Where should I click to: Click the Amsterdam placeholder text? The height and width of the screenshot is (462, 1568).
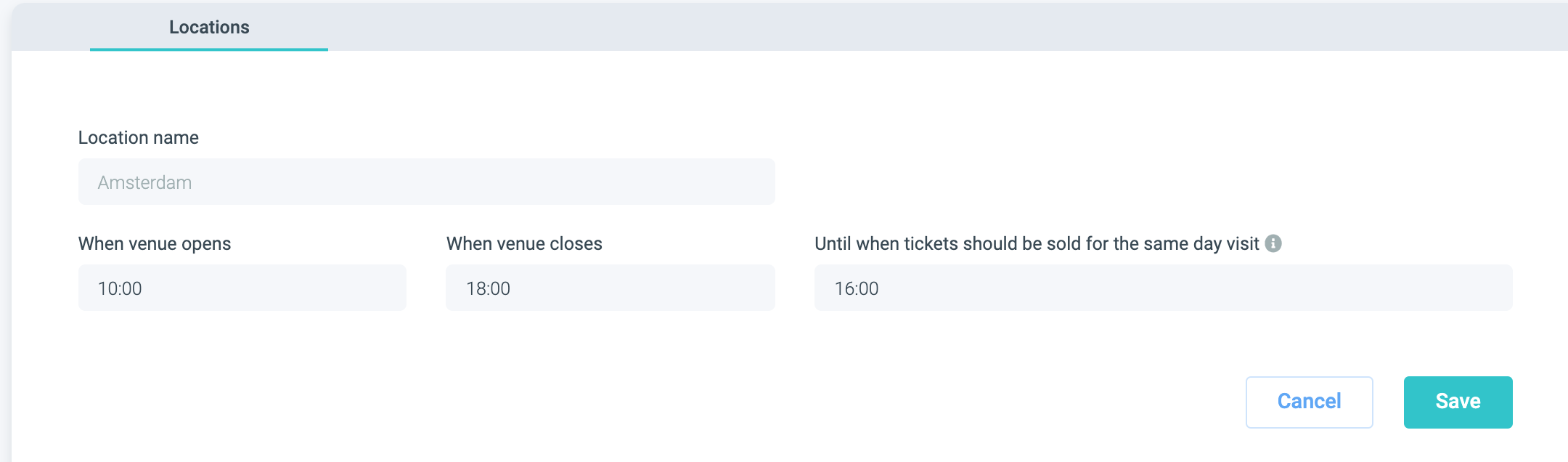pyautogui.click(x=145, y=182)
